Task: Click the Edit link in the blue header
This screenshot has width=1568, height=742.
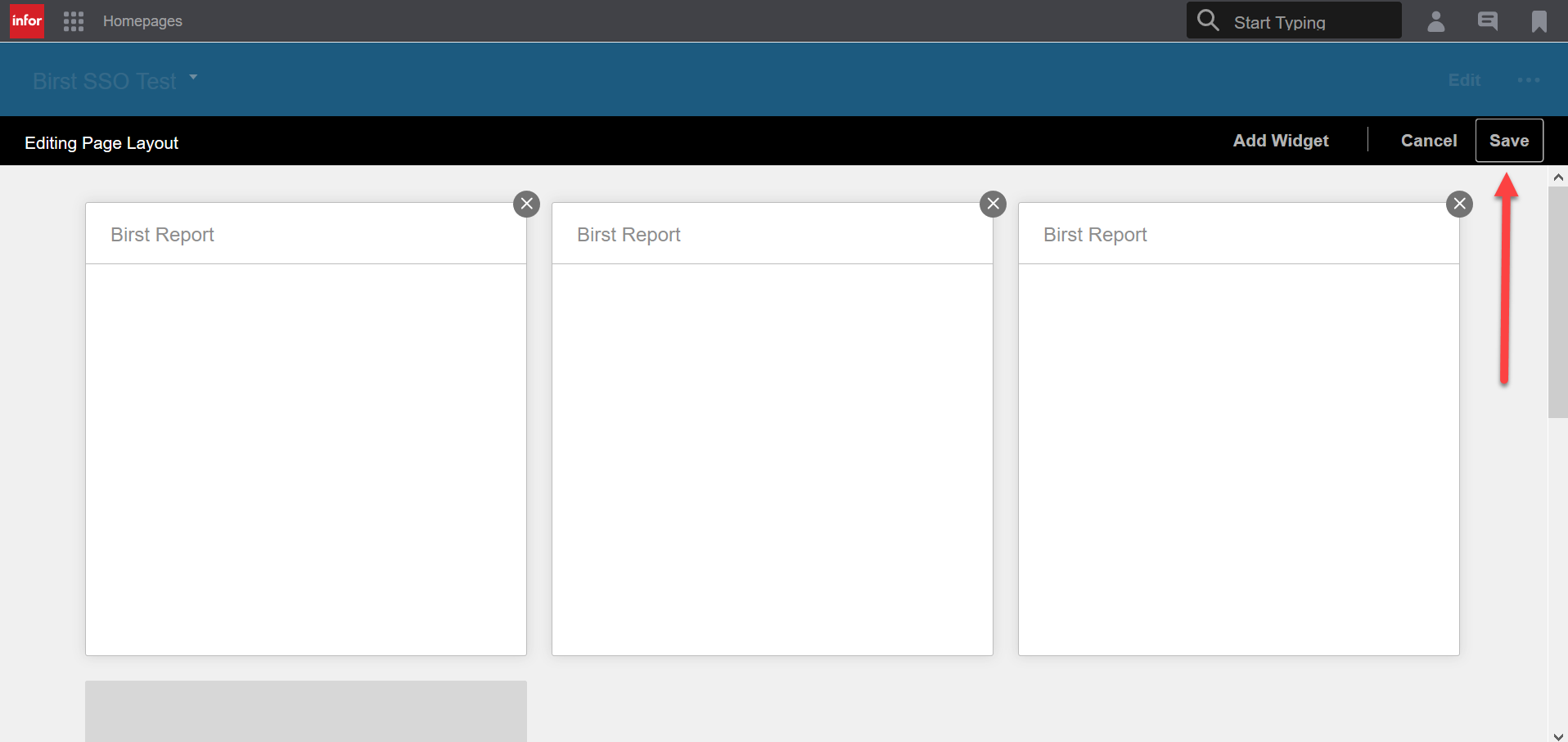Action: click(1464, 80)
